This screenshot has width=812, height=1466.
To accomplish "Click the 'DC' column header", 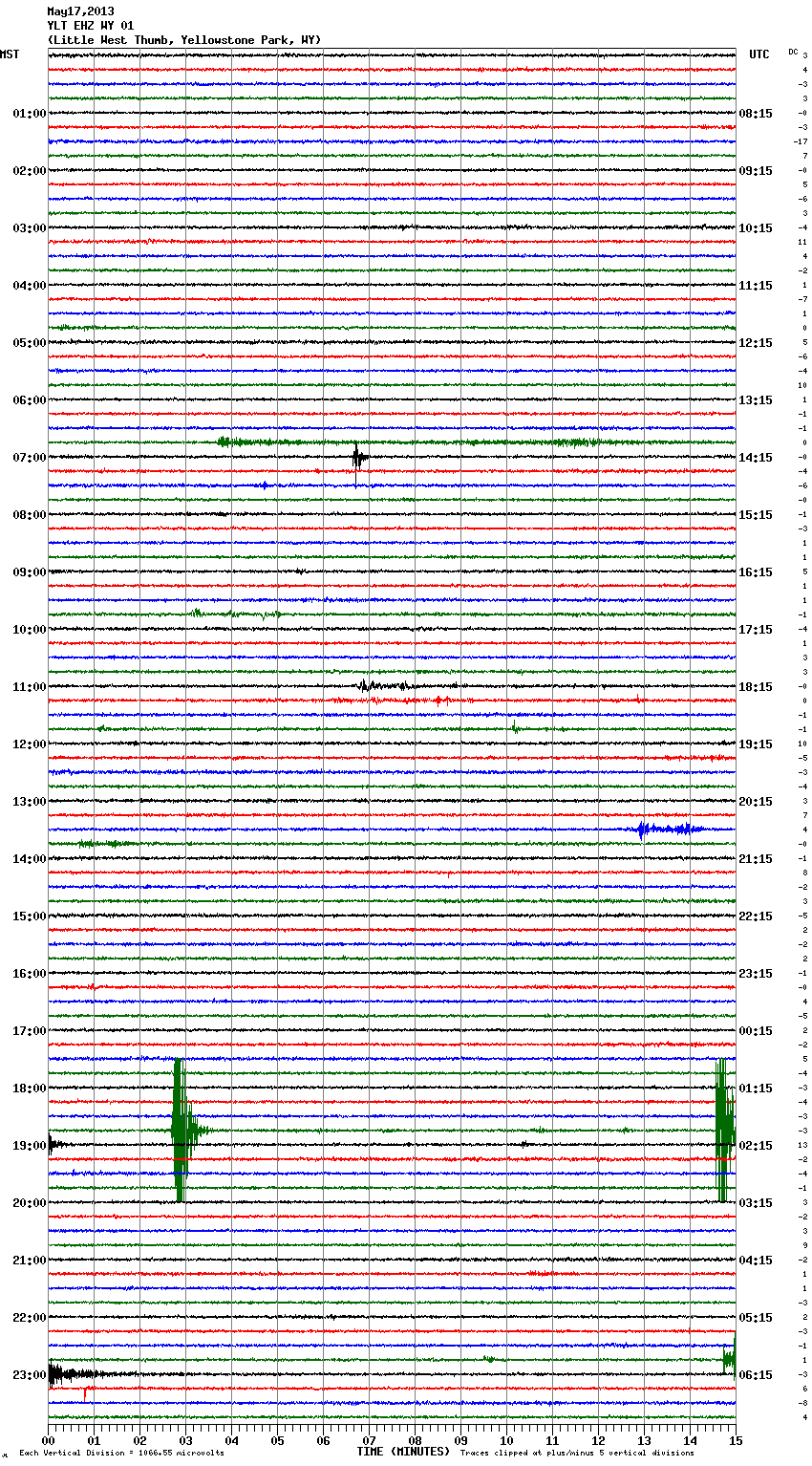I will 793,52.
